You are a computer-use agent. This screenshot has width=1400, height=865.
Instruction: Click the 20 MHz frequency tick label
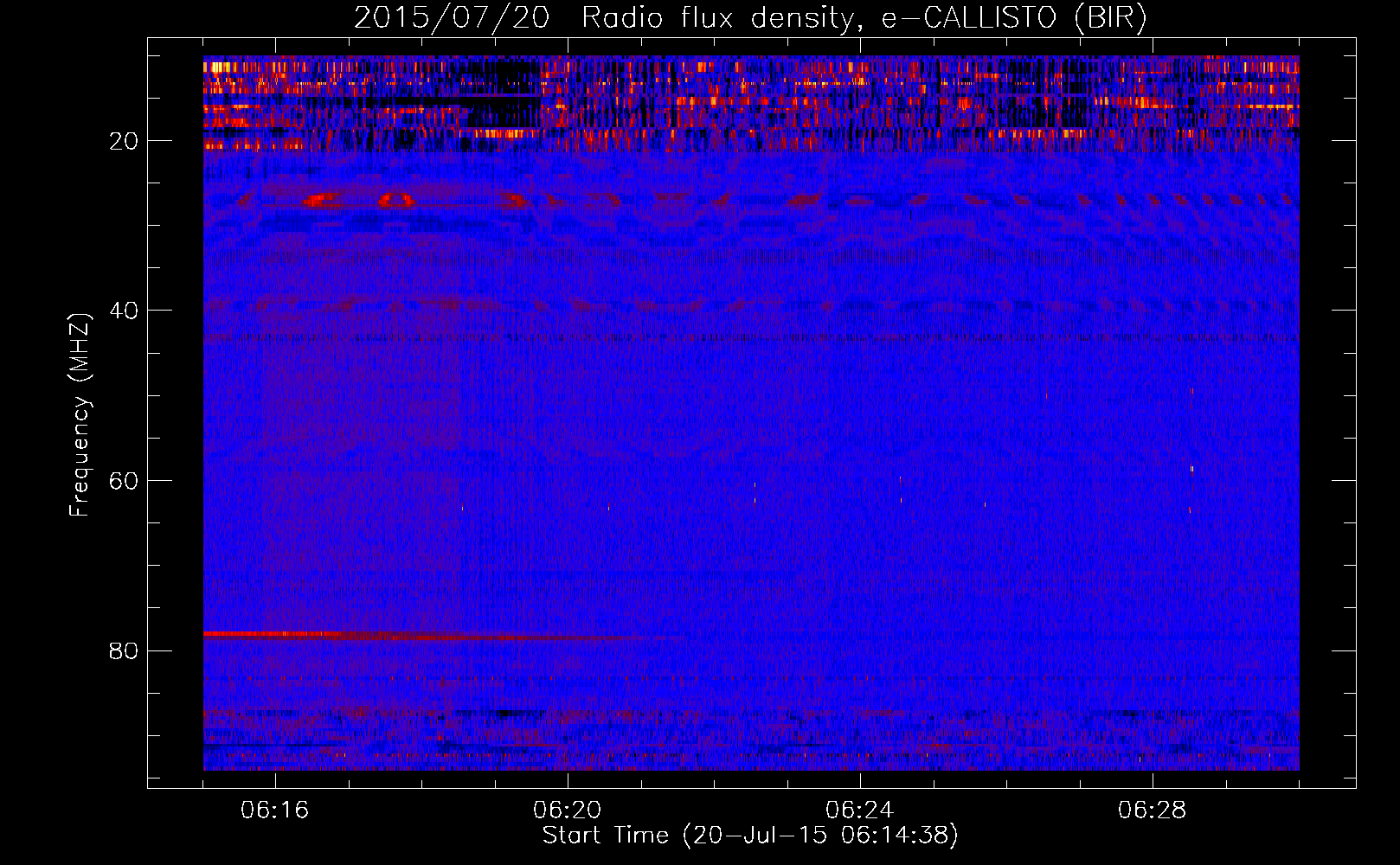coord(125,141)
